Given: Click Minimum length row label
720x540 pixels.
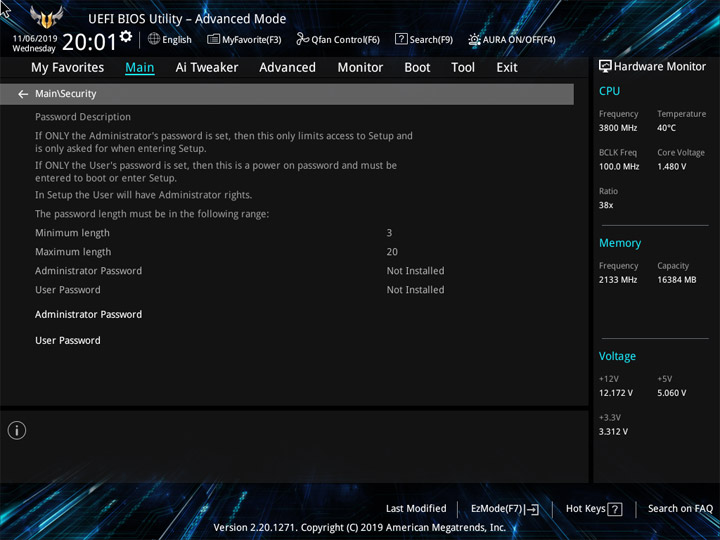Looking at the screenshot, I should pos(73,233).
